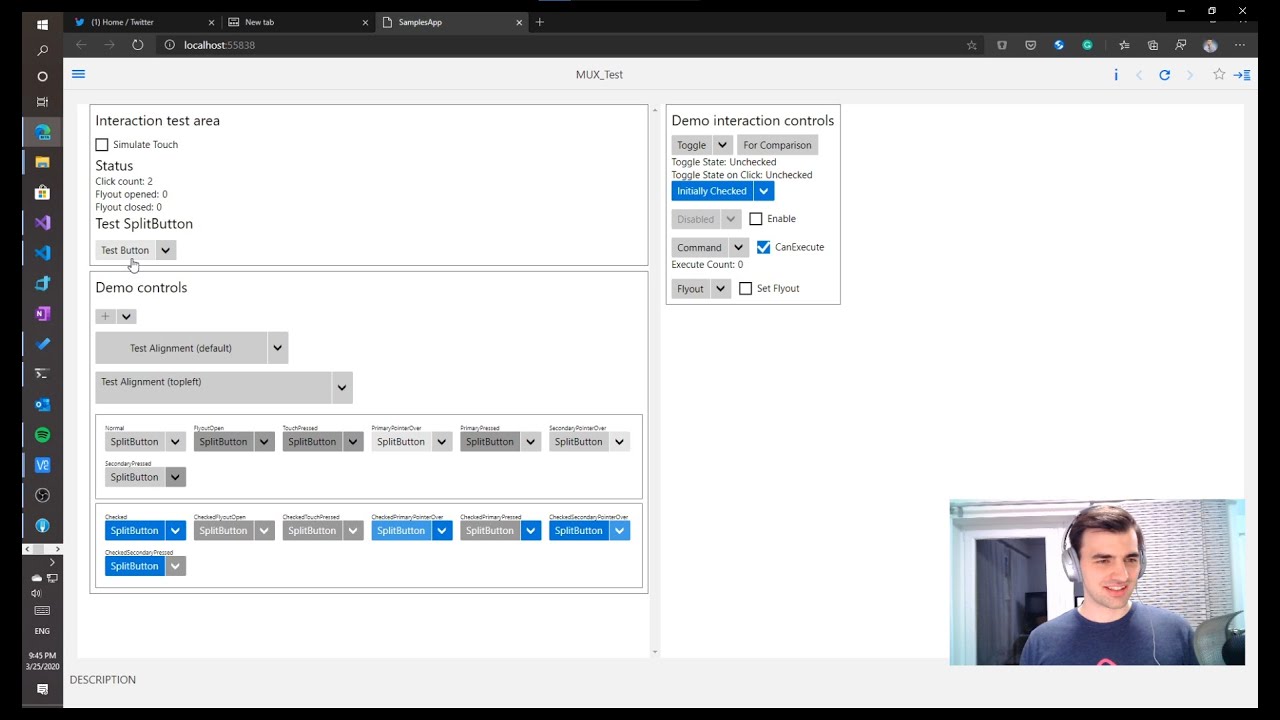
Task: Click the taskbar clock showing 9:45 PM
Action: click(43, 661)
